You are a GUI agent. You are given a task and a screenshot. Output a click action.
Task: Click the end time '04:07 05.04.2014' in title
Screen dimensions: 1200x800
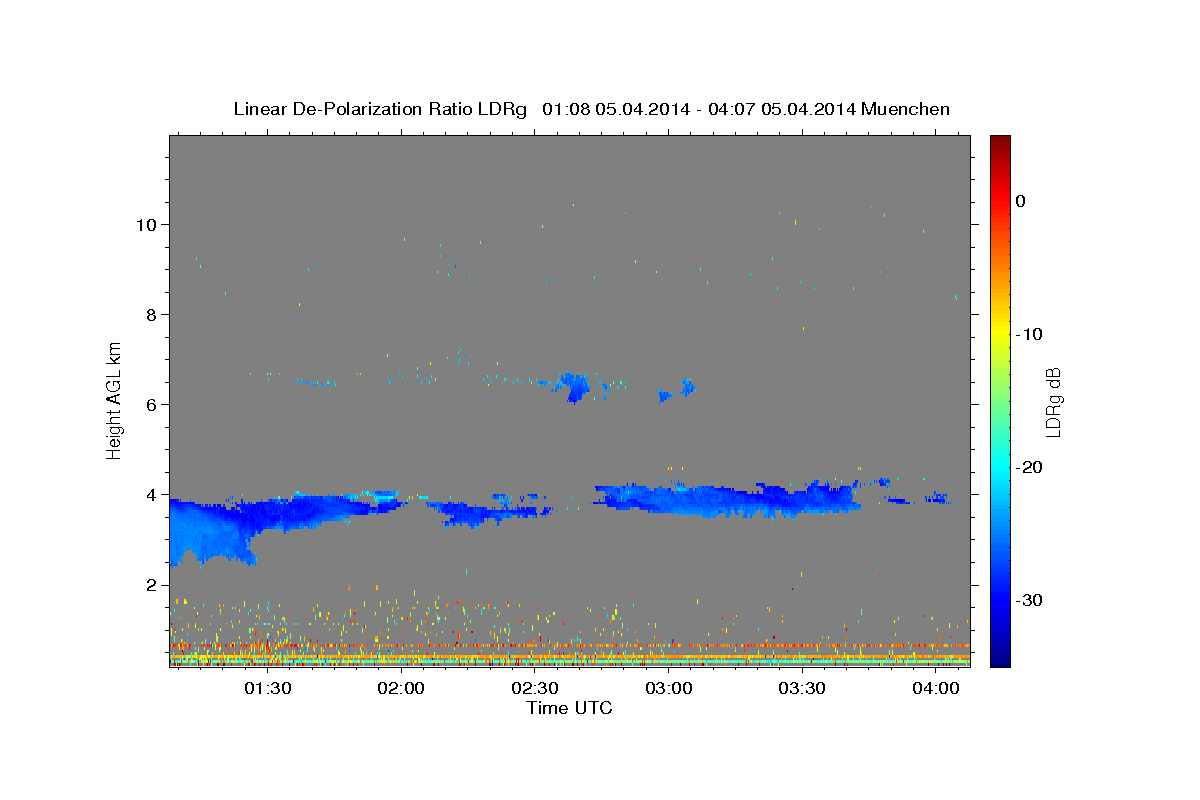(781, 109)
